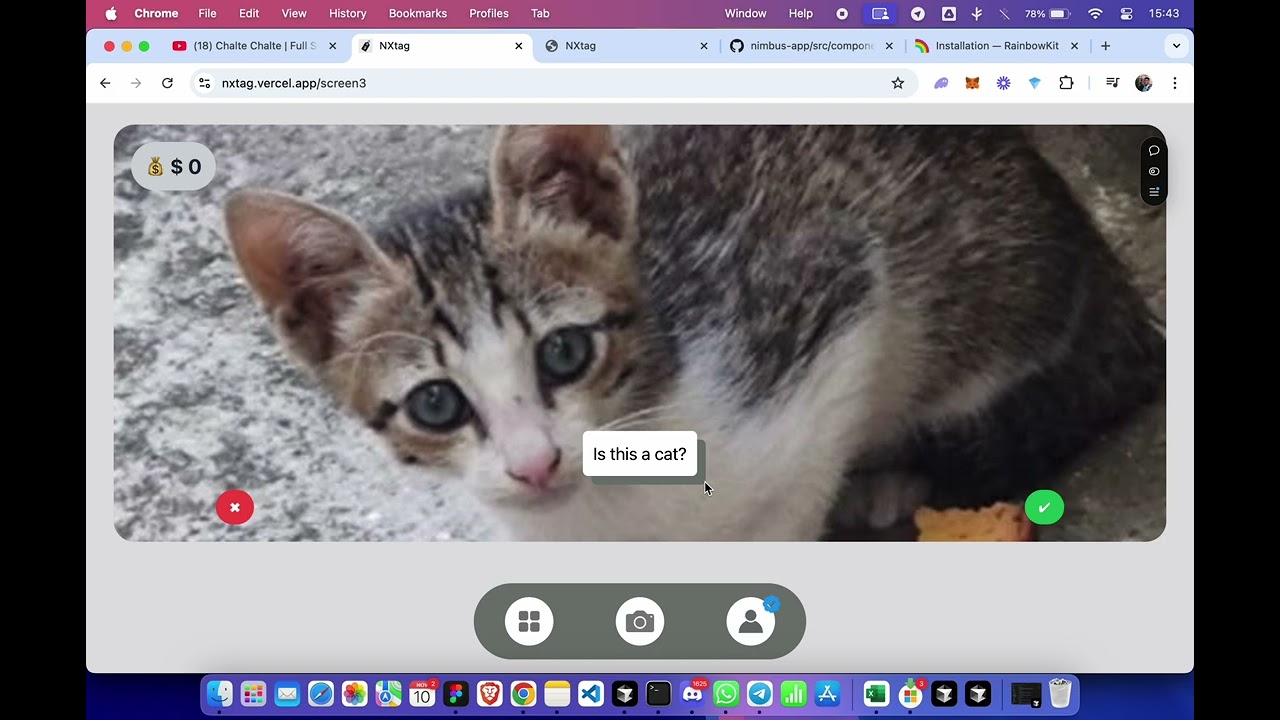Screen dimensions: 1280x720
Task: View site information icon in address bar
Action: pyautogui.click(x=204, y=83)
